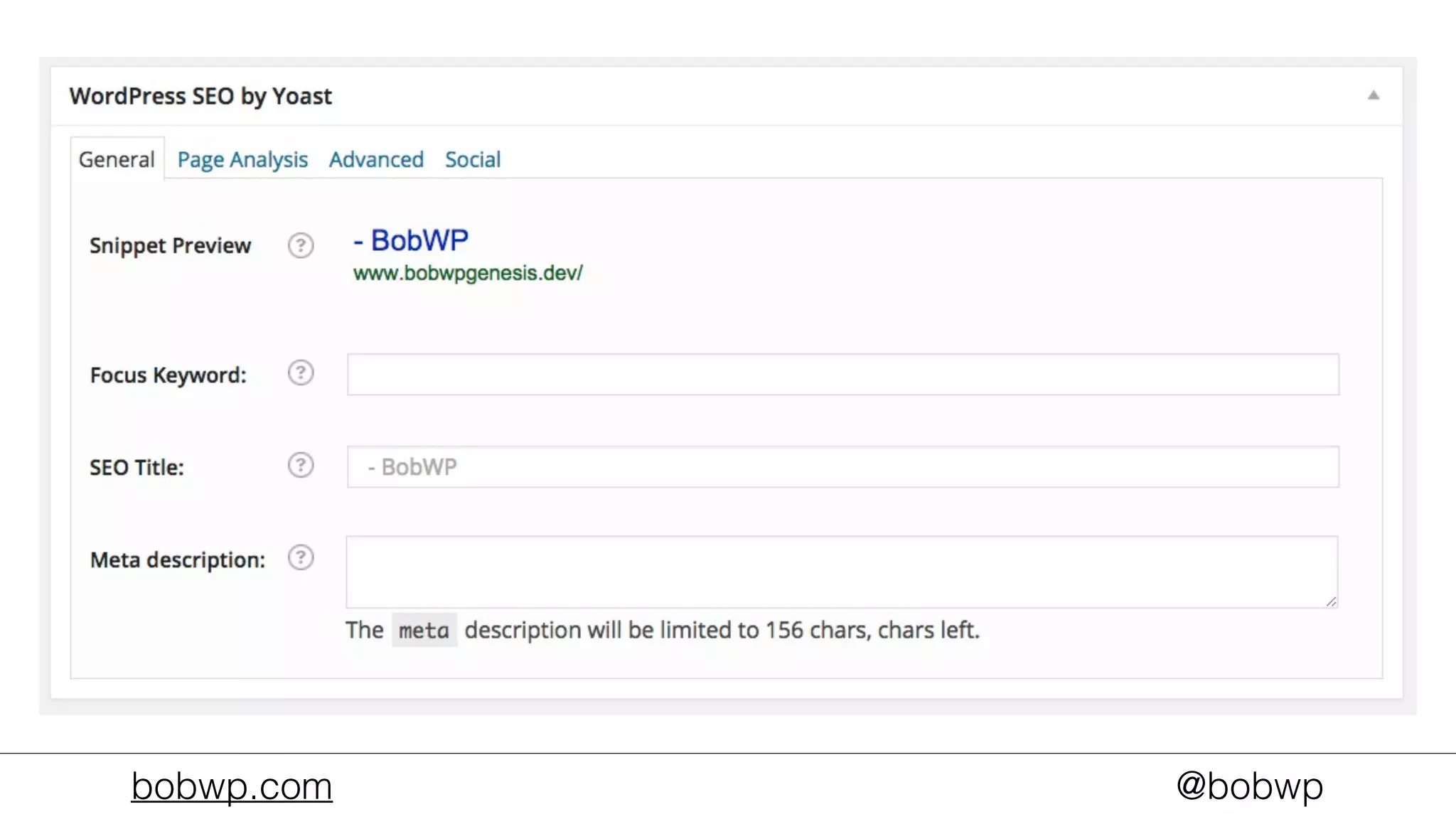Viewport: 1456px width, 819px height.
Task: Click the Snippet Preview label
Action: pos(170,245)
